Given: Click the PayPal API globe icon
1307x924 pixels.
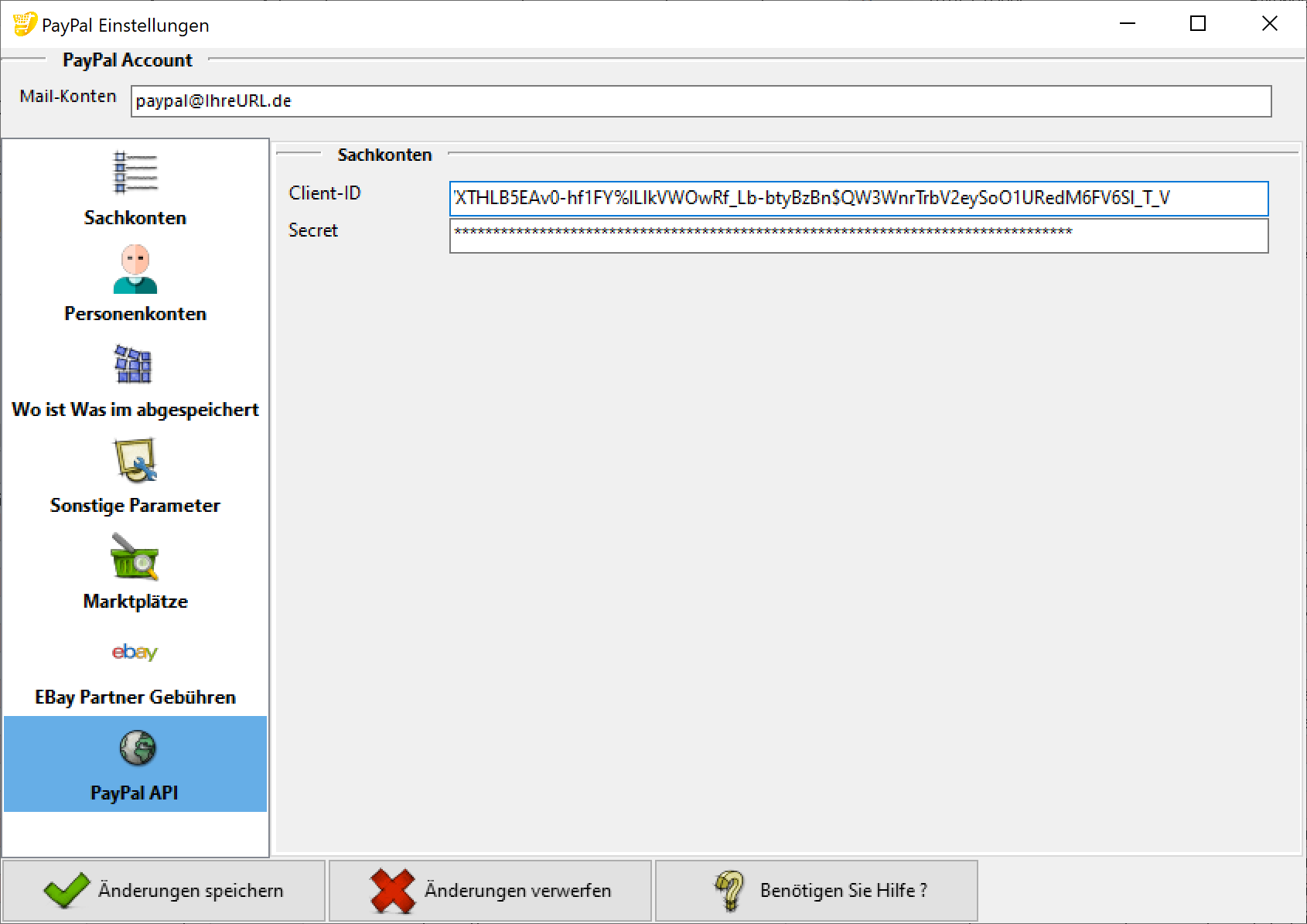Looking at the screenshot, I should point(138,748).
